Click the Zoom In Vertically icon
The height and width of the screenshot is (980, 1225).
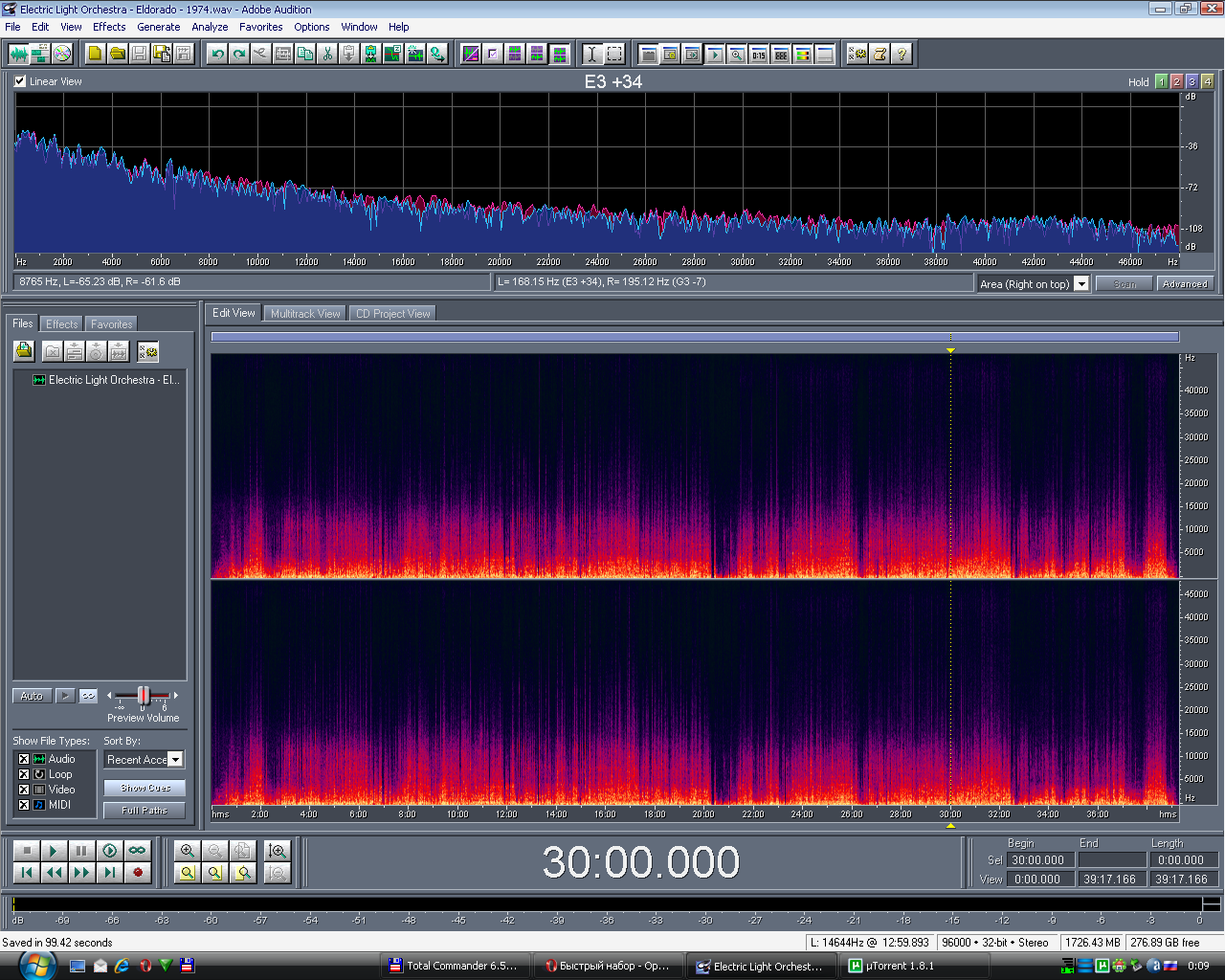[x=278, y=850]
